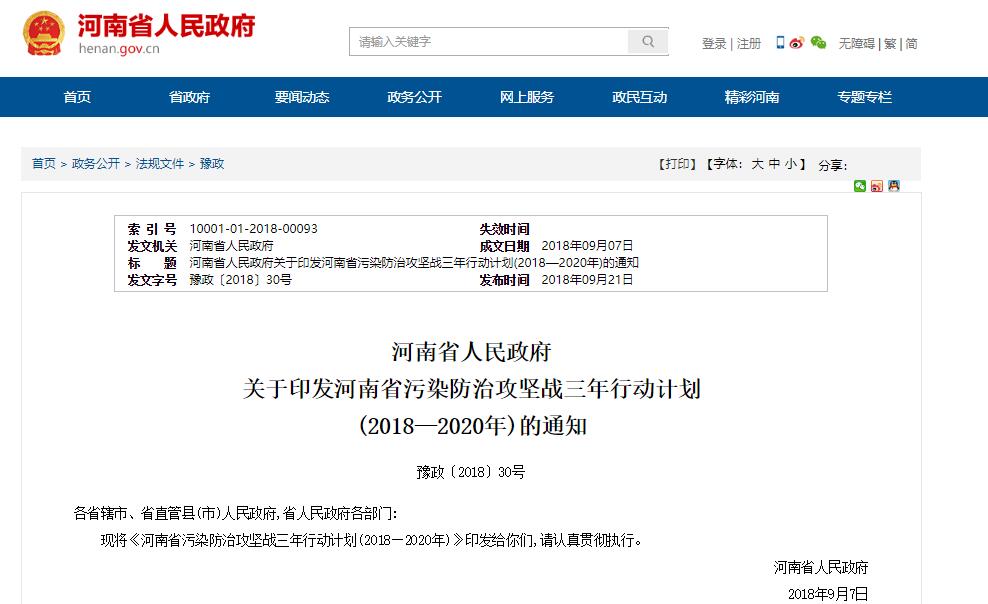
Task: Focus the keyword search input field
Action: (x=490, y=42)
